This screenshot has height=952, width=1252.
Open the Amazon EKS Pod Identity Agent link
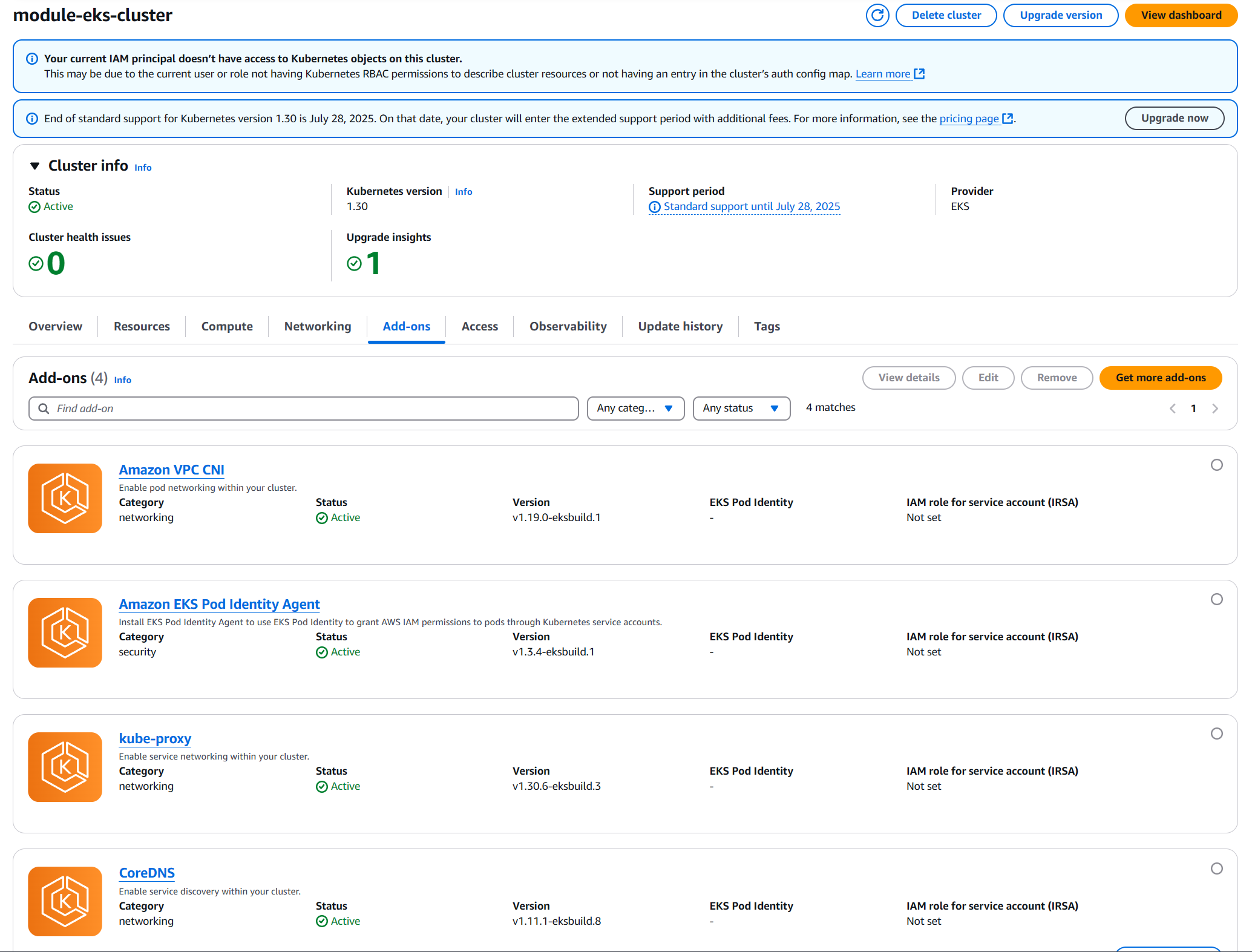[219, 605]
